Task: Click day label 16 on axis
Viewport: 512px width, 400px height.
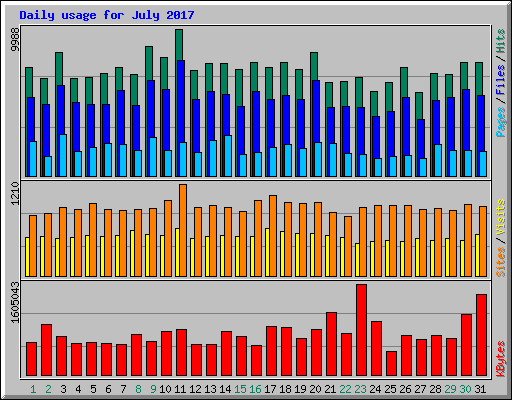Action: point(255,389)
